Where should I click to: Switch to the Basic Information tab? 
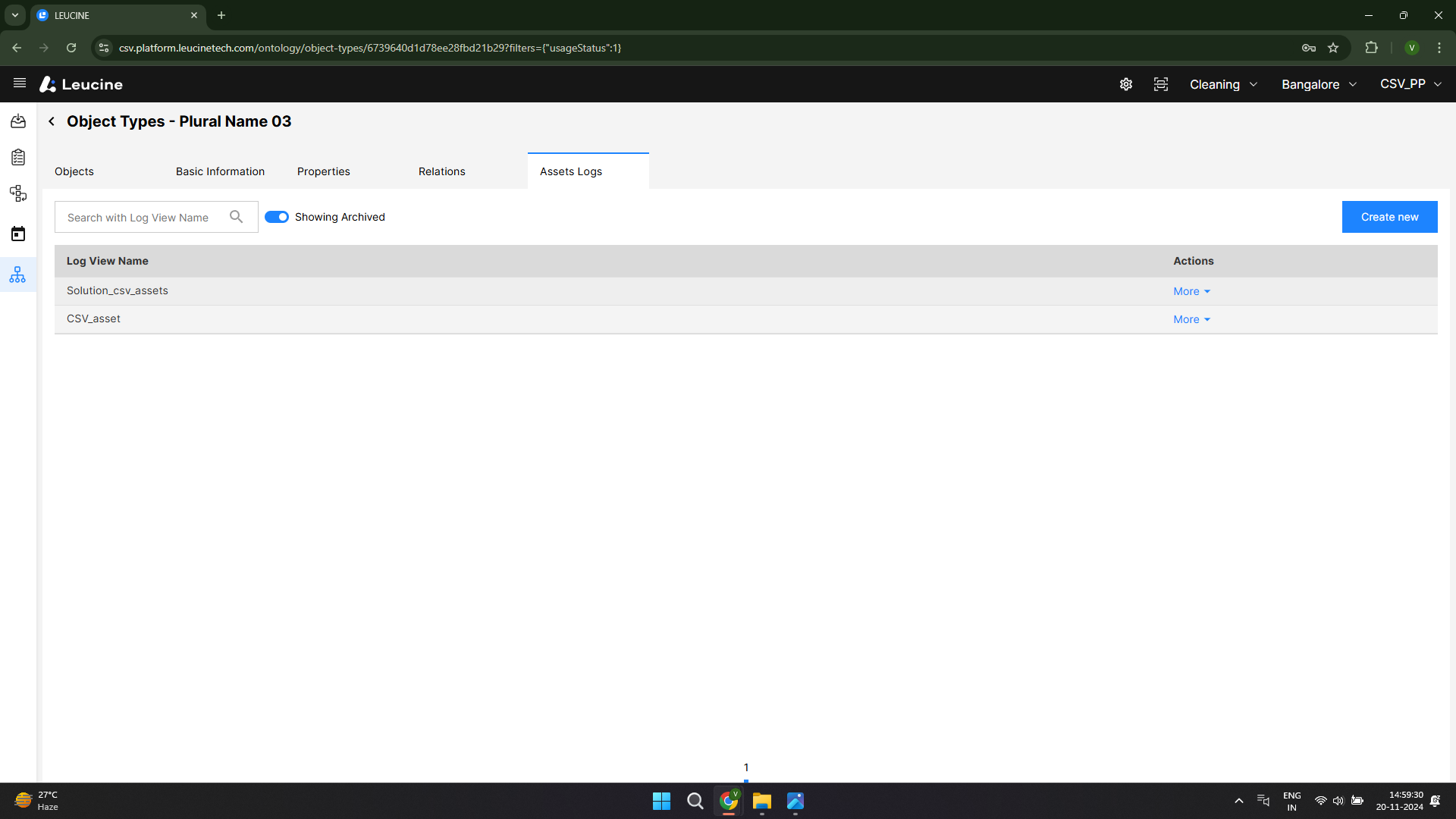pyautogui.click(x=220, y=171)
